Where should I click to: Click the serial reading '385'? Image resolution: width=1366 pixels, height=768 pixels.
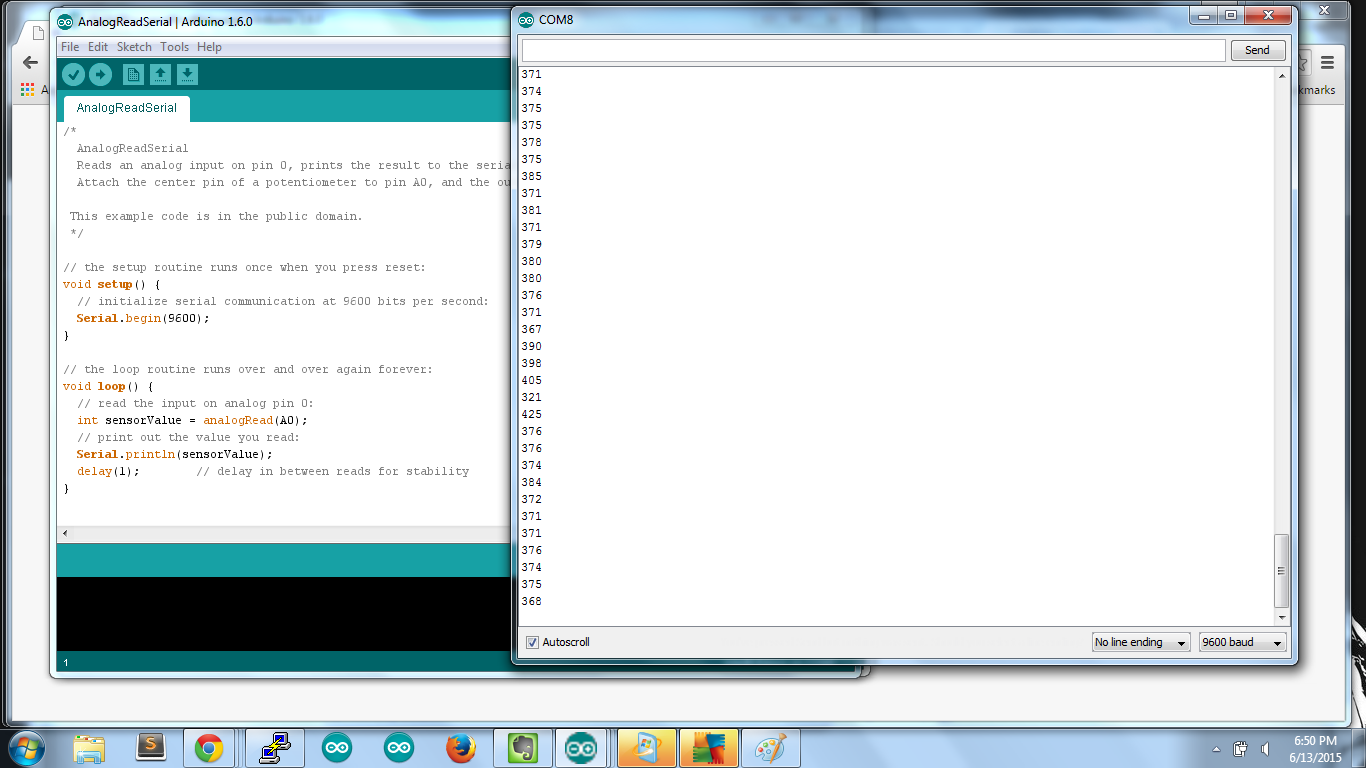click(531, 176)
